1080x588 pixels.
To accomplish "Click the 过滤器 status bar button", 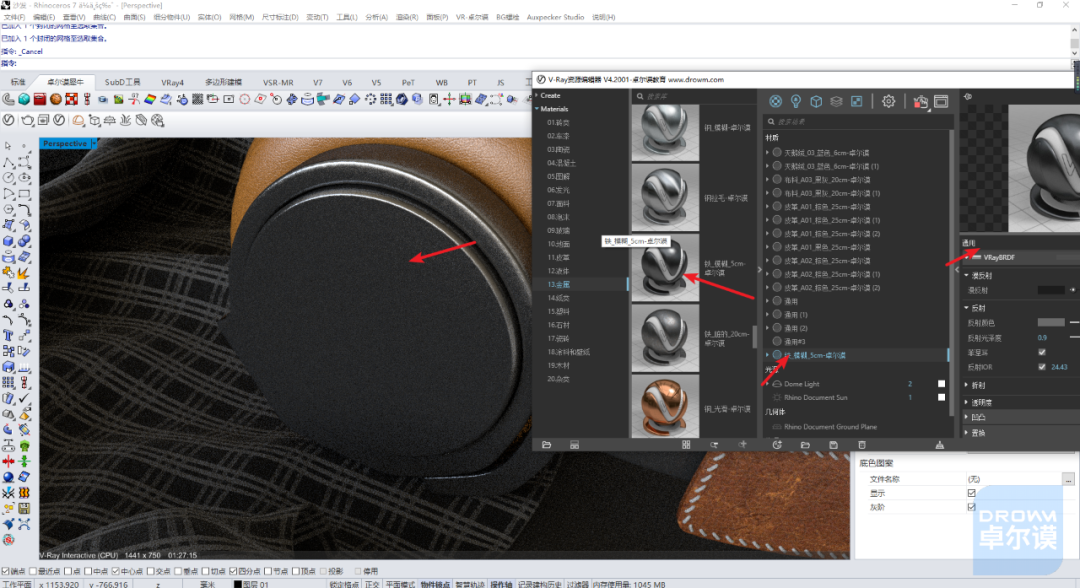I will (x=579, y=584).
